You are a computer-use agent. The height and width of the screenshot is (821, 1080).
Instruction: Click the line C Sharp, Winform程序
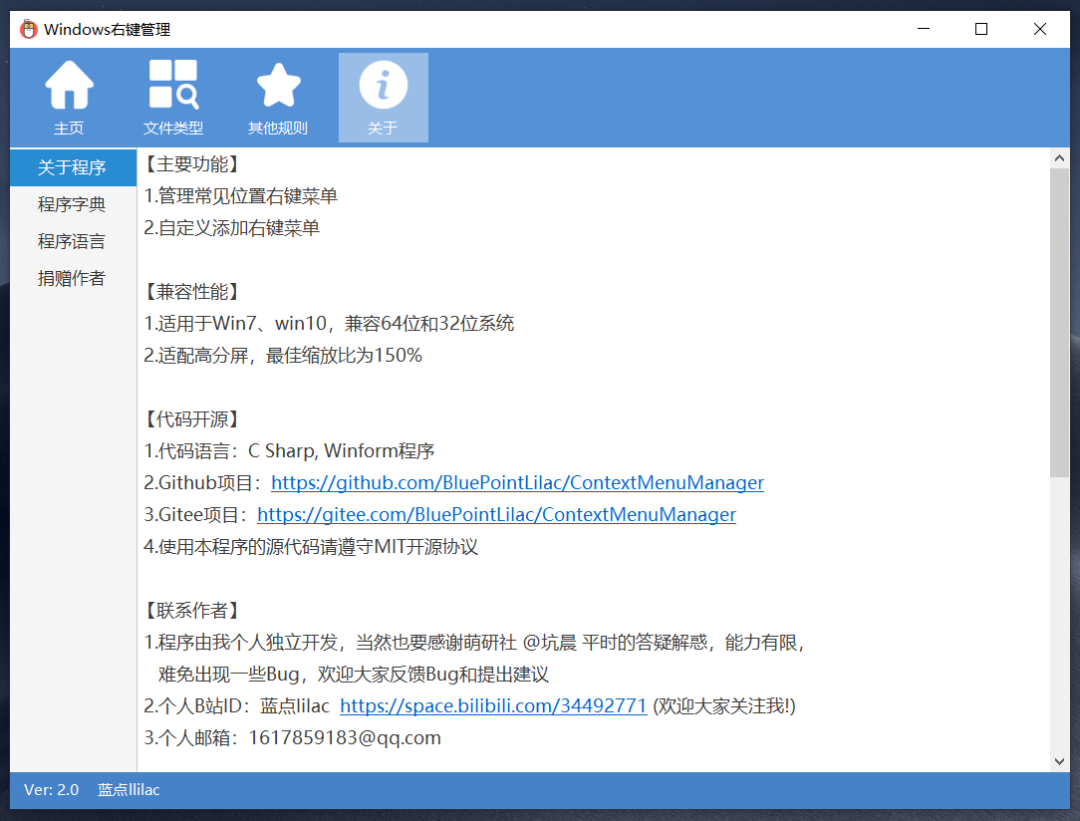[289, 451]
